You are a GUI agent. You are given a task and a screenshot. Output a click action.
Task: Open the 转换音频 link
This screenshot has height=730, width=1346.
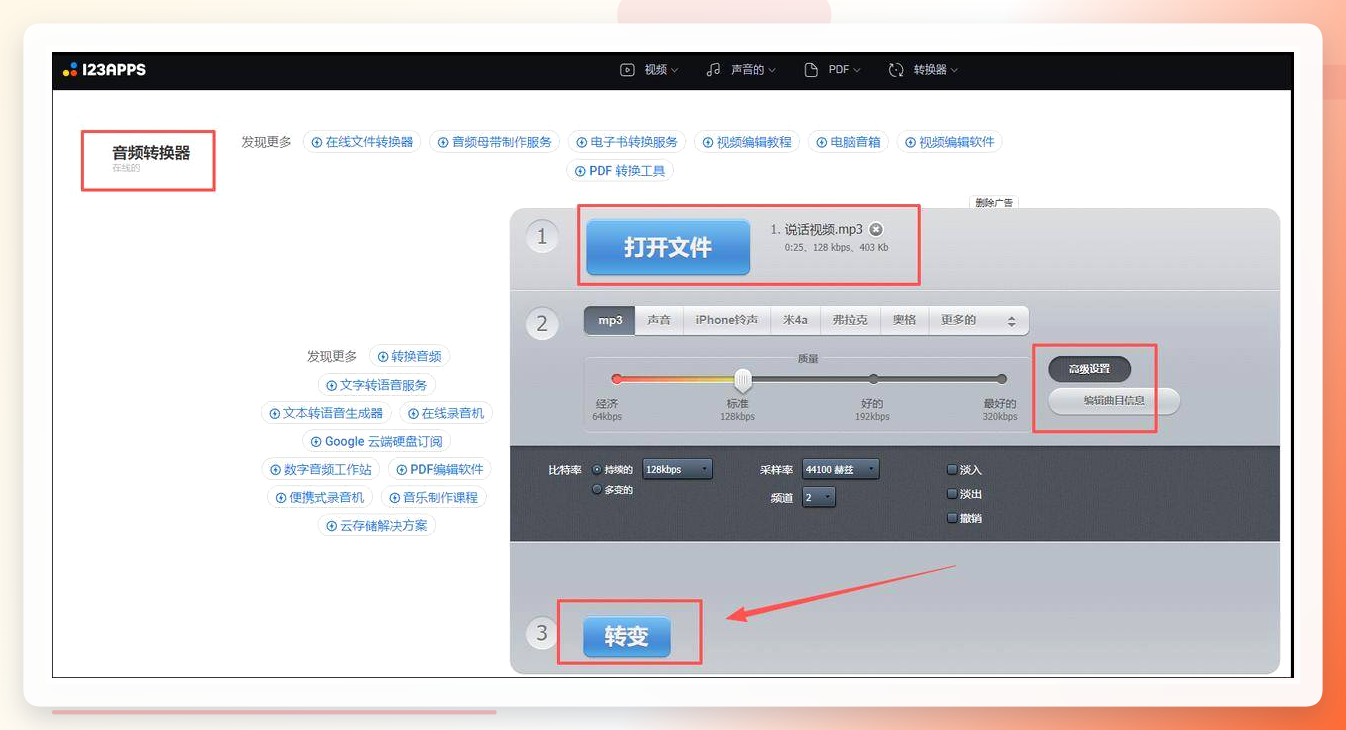click(409, 357)
